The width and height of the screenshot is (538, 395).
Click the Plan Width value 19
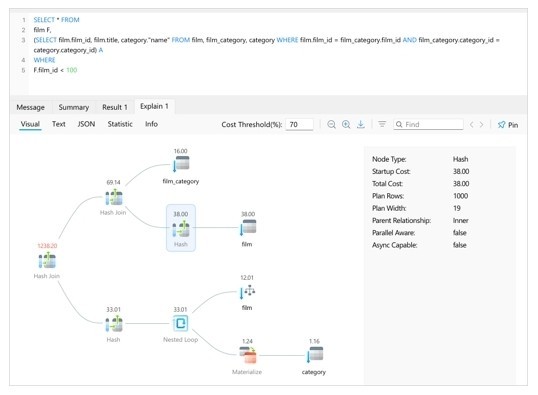coord(457,208)
